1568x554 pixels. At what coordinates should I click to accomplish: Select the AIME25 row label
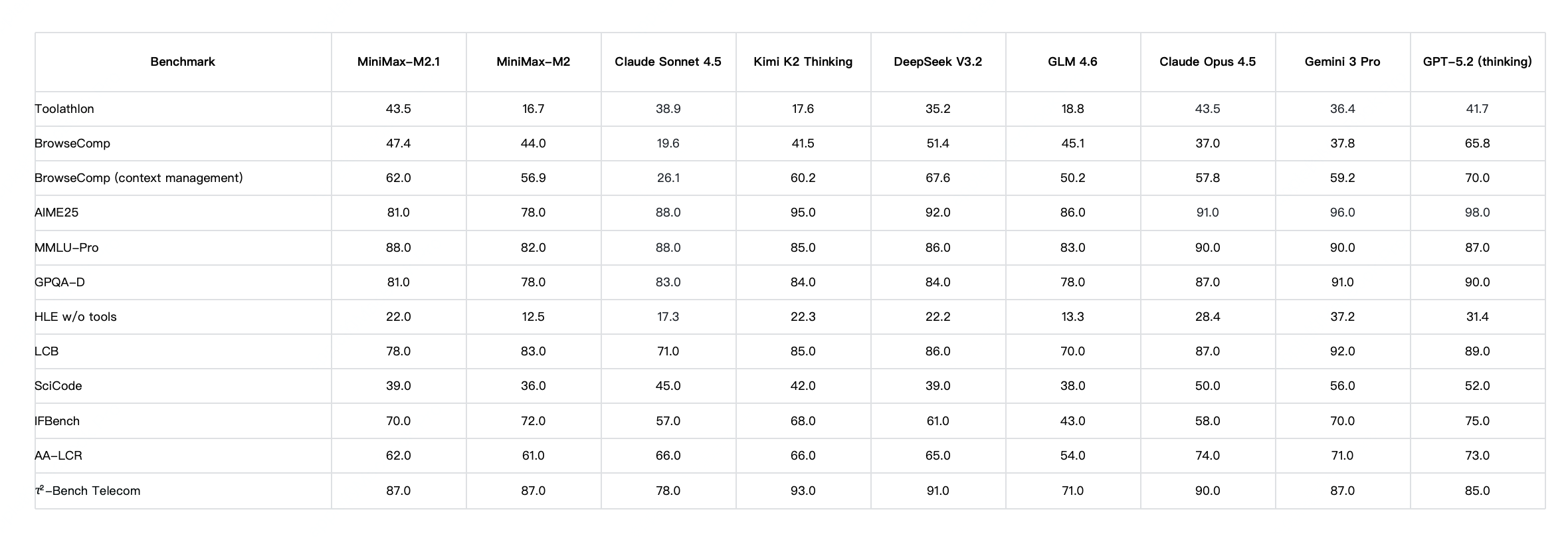[x=56, y=213]
